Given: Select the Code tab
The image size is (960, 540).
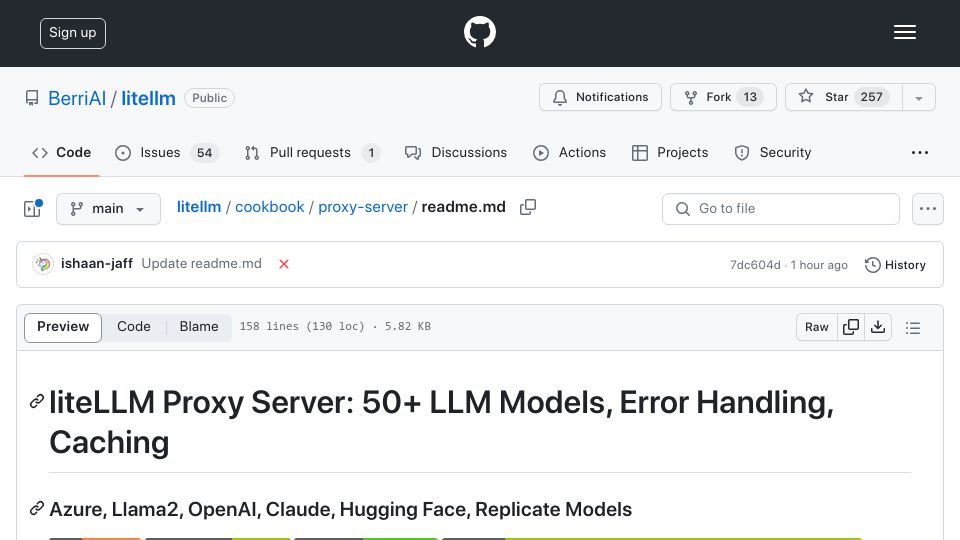Looking at the screenshot, I should pyautogui.click(x=62, y=152).
